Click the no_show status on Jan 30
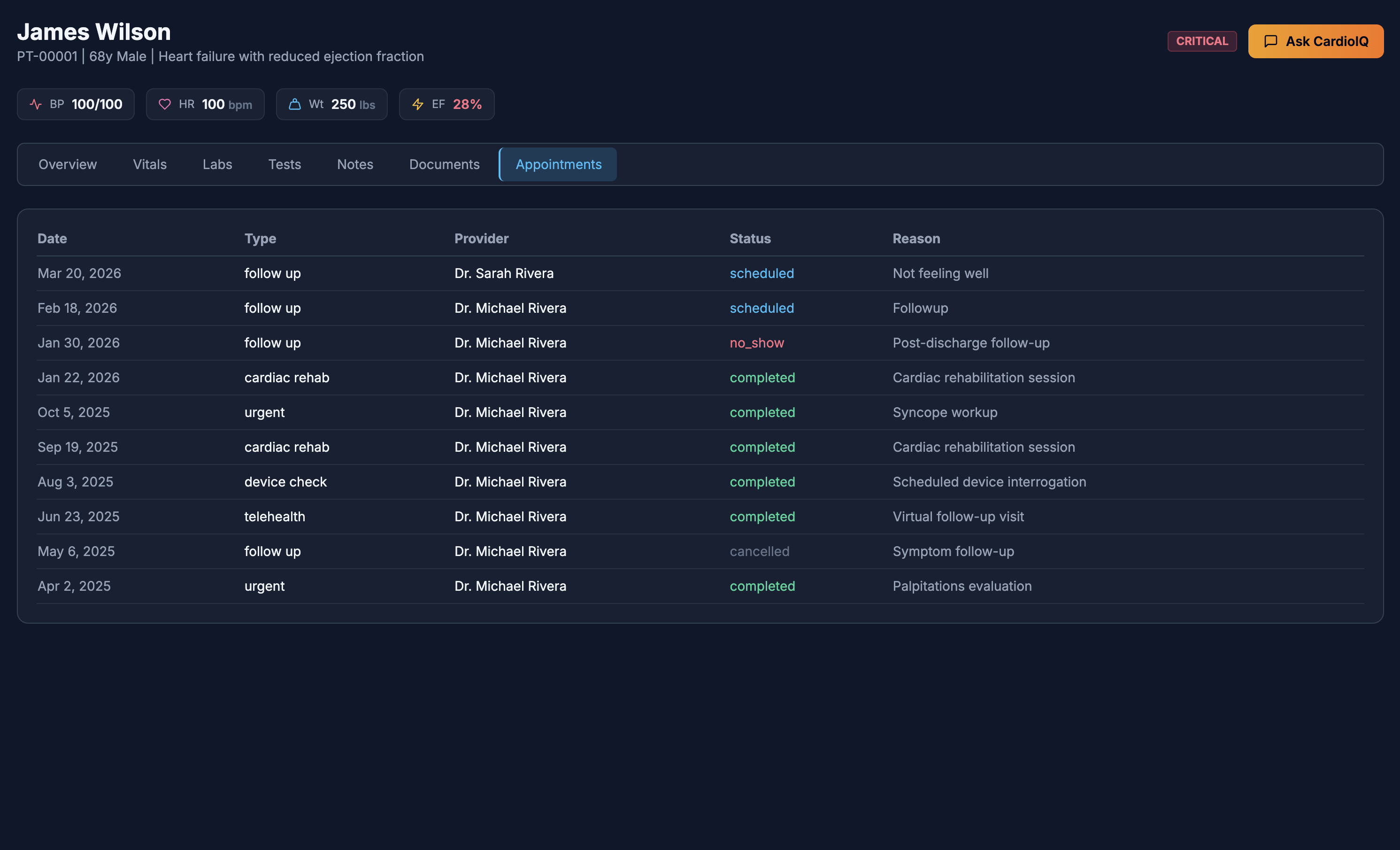Image resolution: width=1400 pixels, height=850 pixels. 756,343
